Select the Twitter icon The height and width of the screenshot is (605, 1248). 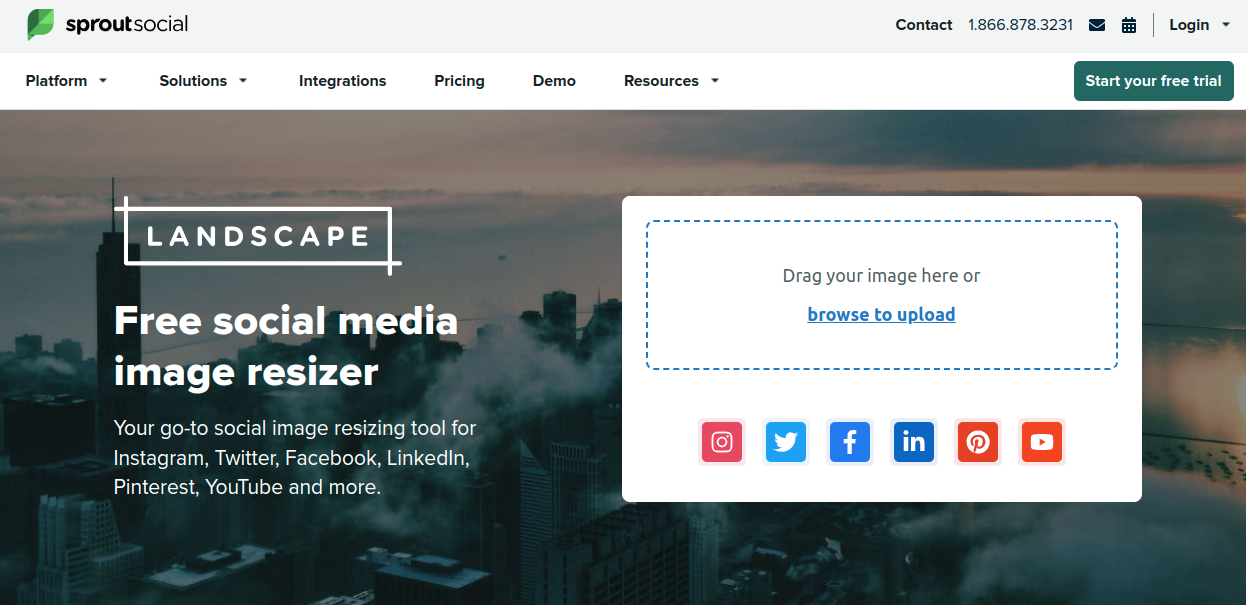tap(786, 442)
